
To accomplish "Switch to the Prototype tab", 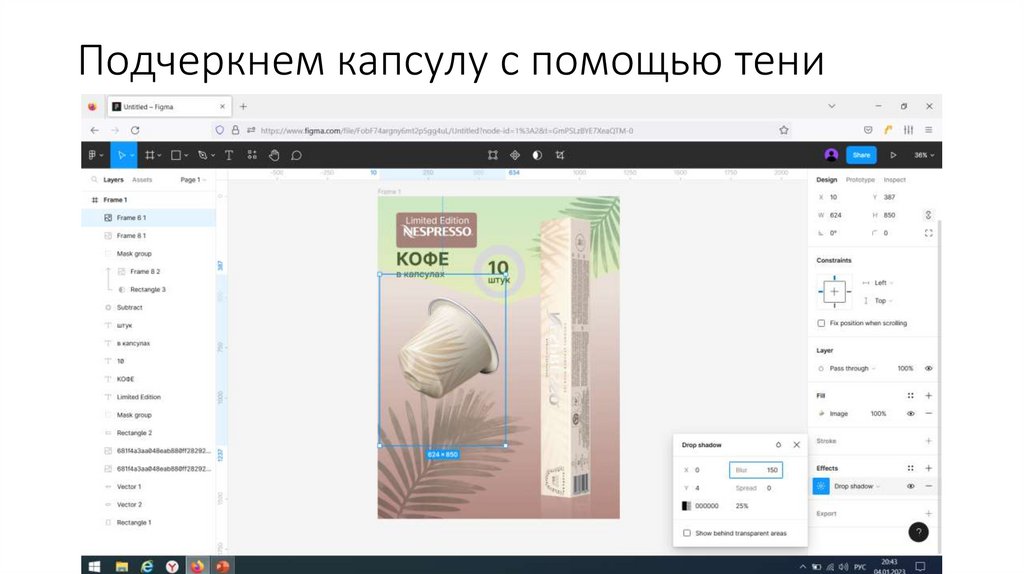I will click(859, 180).
